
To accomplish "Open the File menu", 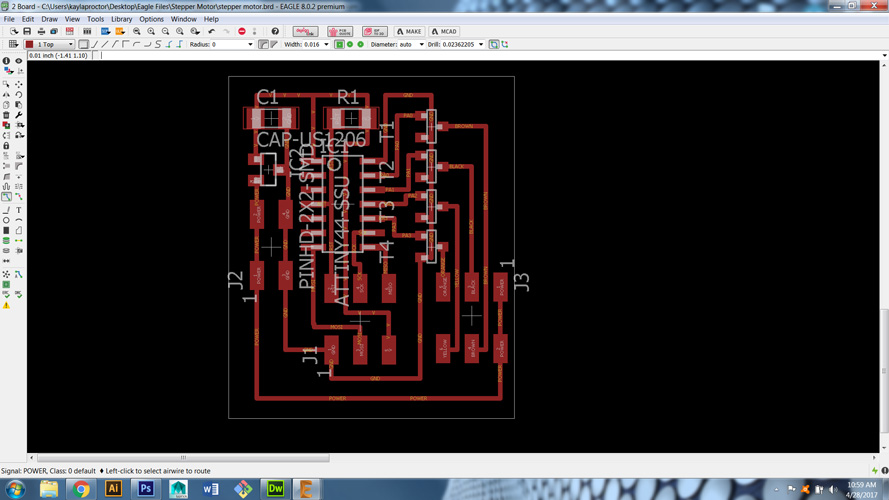I will click(x=9, y=19).
